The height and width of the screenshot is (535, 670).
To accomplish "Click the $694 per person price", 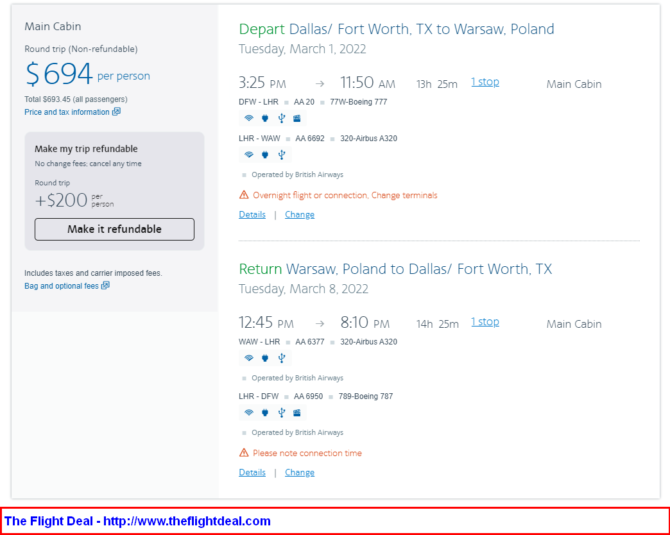I will coord(88,73).
